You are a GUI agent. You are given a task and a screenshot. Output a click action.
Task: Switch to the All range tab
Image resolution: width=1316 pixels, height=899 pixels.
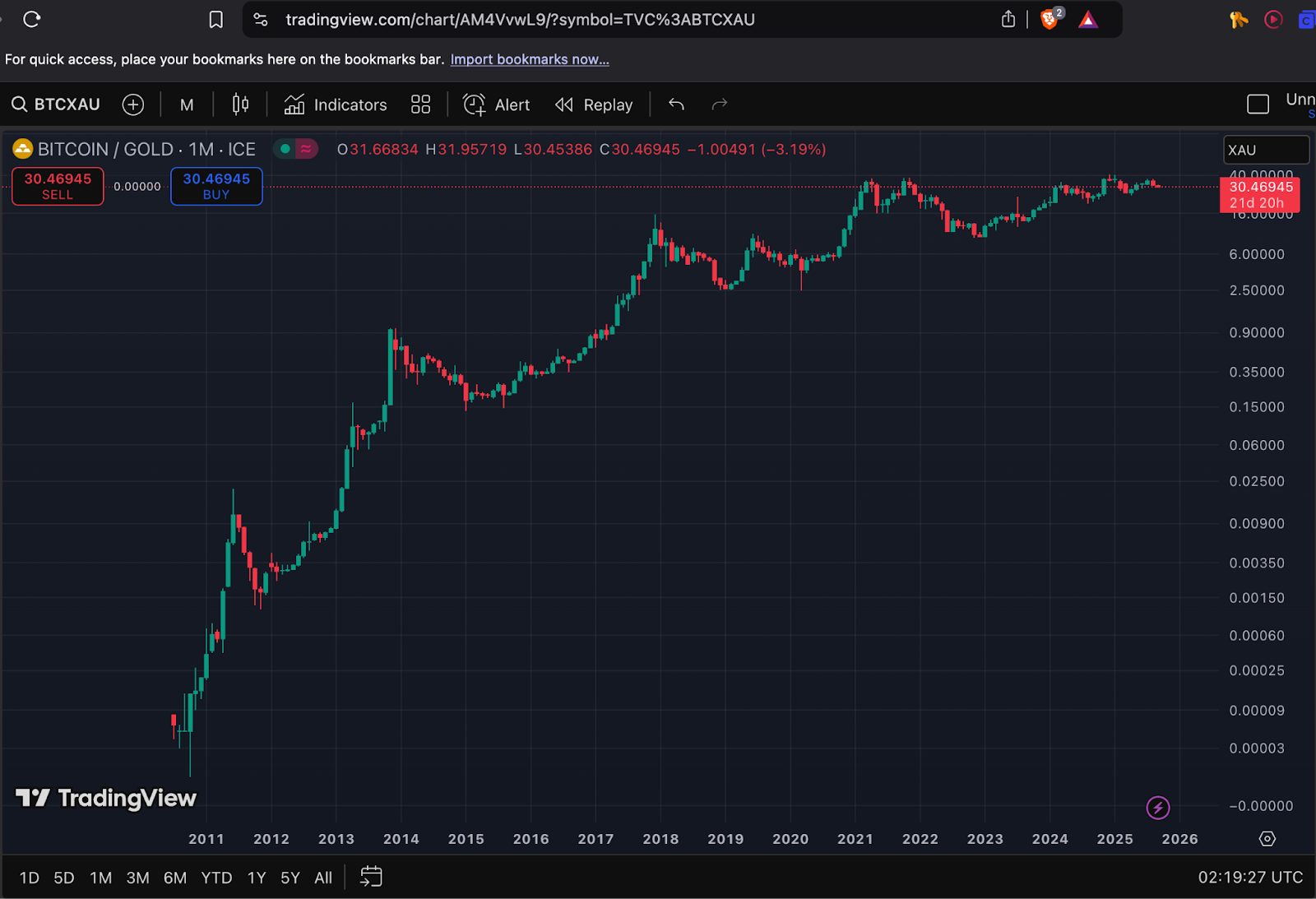[322, 877]
